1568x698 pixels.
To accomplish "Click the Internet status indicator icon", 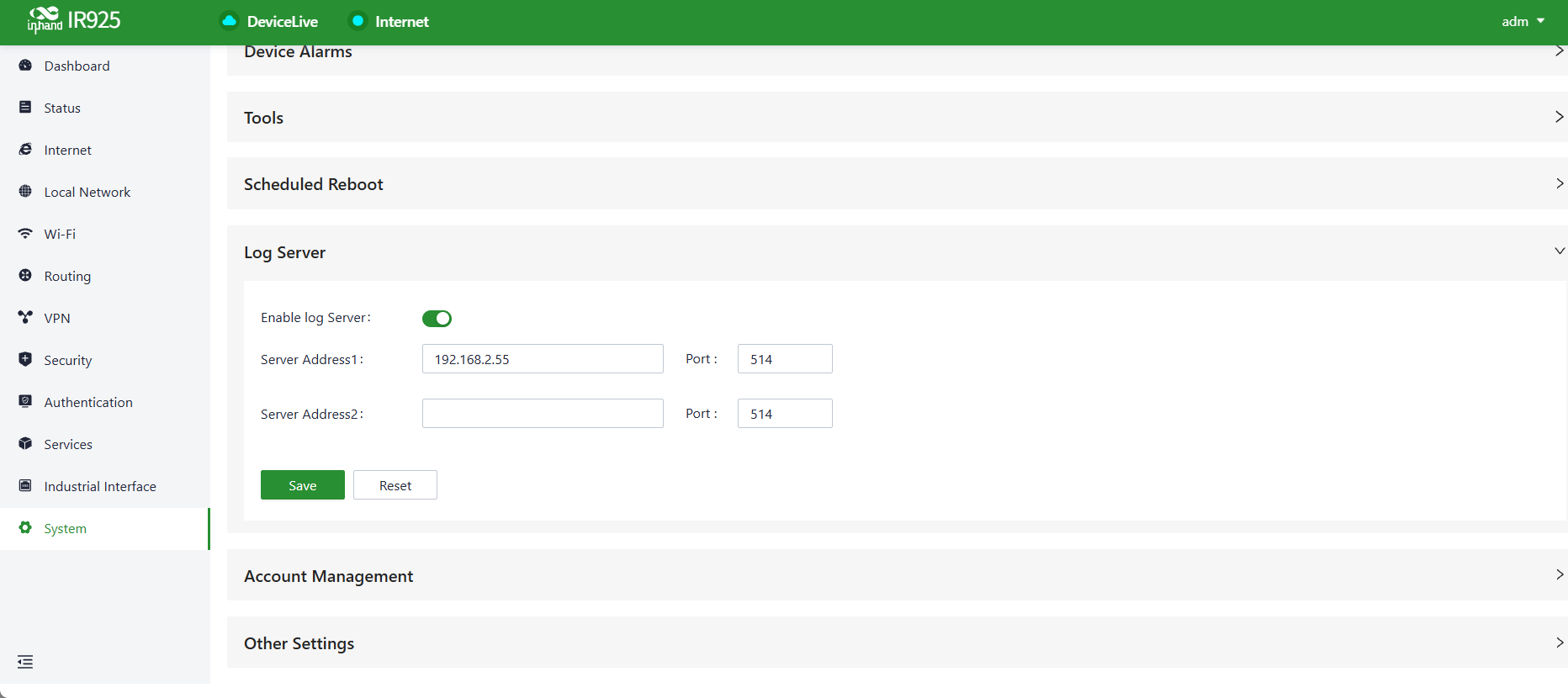I will coord(358,21).
